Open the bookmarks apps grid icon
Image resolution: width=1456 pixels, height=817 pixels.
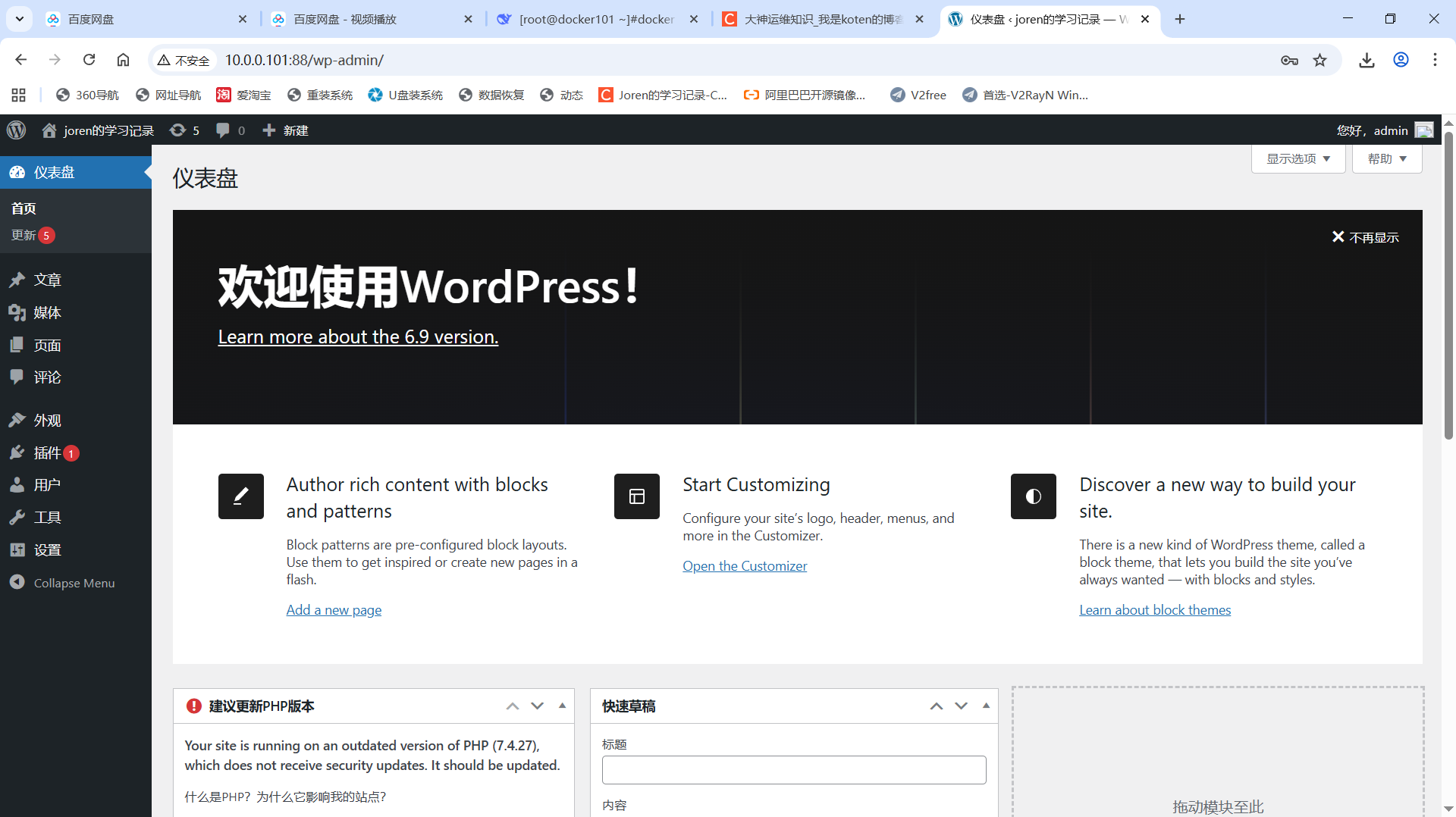coord(19,95)
